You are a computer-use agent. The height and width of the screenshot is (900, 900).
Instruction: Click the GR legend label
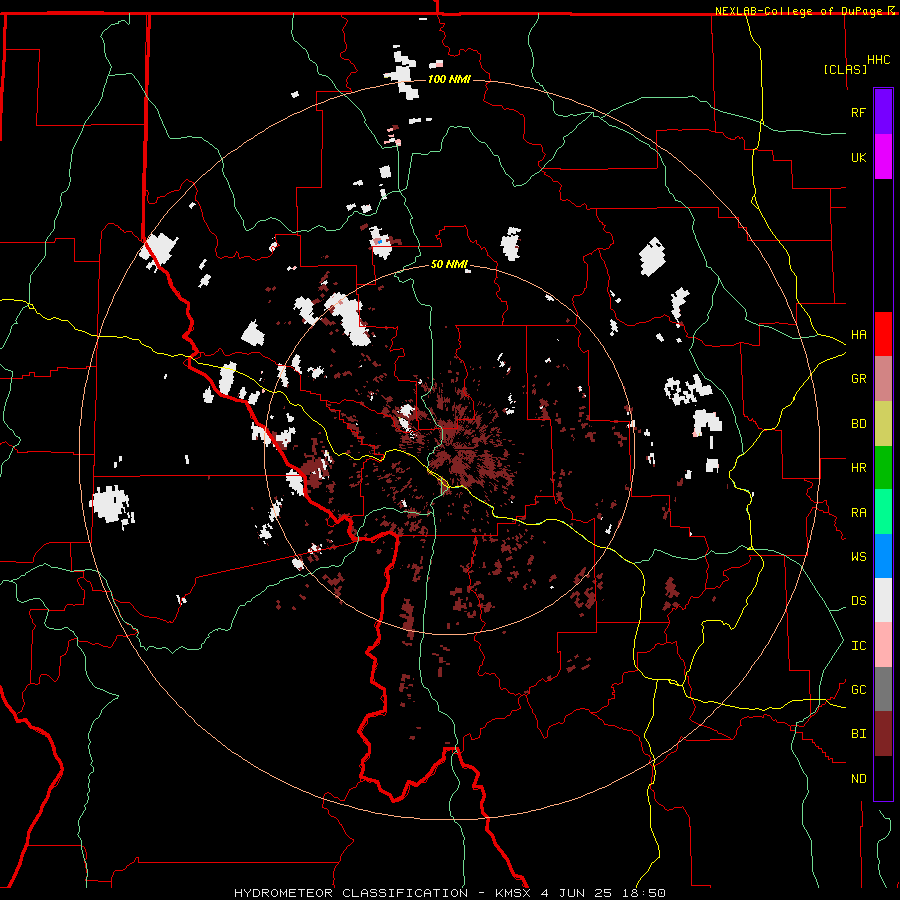pyautogui.click(x=859, y=379)
